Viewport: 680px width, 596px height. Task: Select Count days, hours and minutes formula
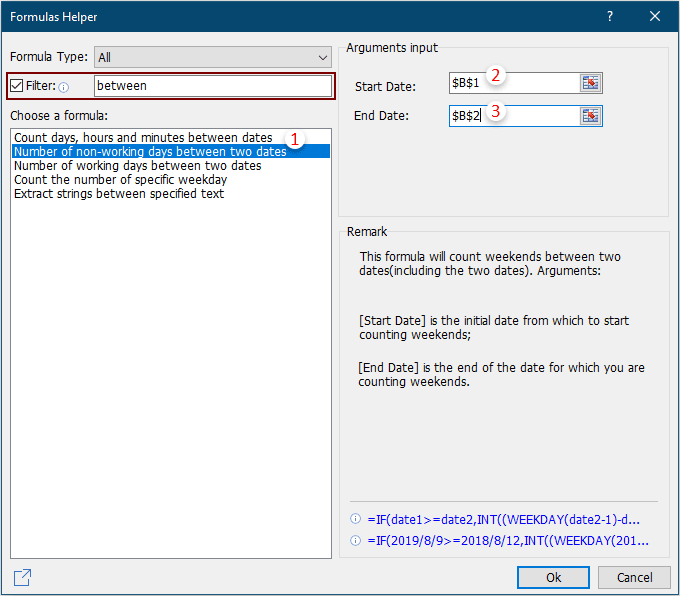coord(143,137)
